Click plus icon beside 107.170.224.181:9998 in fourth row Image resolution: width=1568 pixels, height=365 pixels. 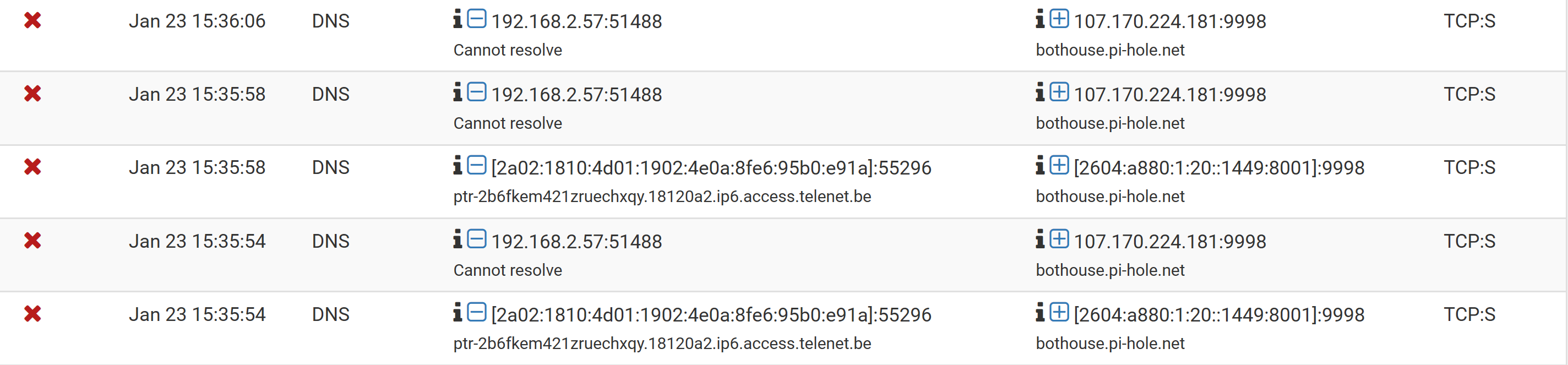1059,239
